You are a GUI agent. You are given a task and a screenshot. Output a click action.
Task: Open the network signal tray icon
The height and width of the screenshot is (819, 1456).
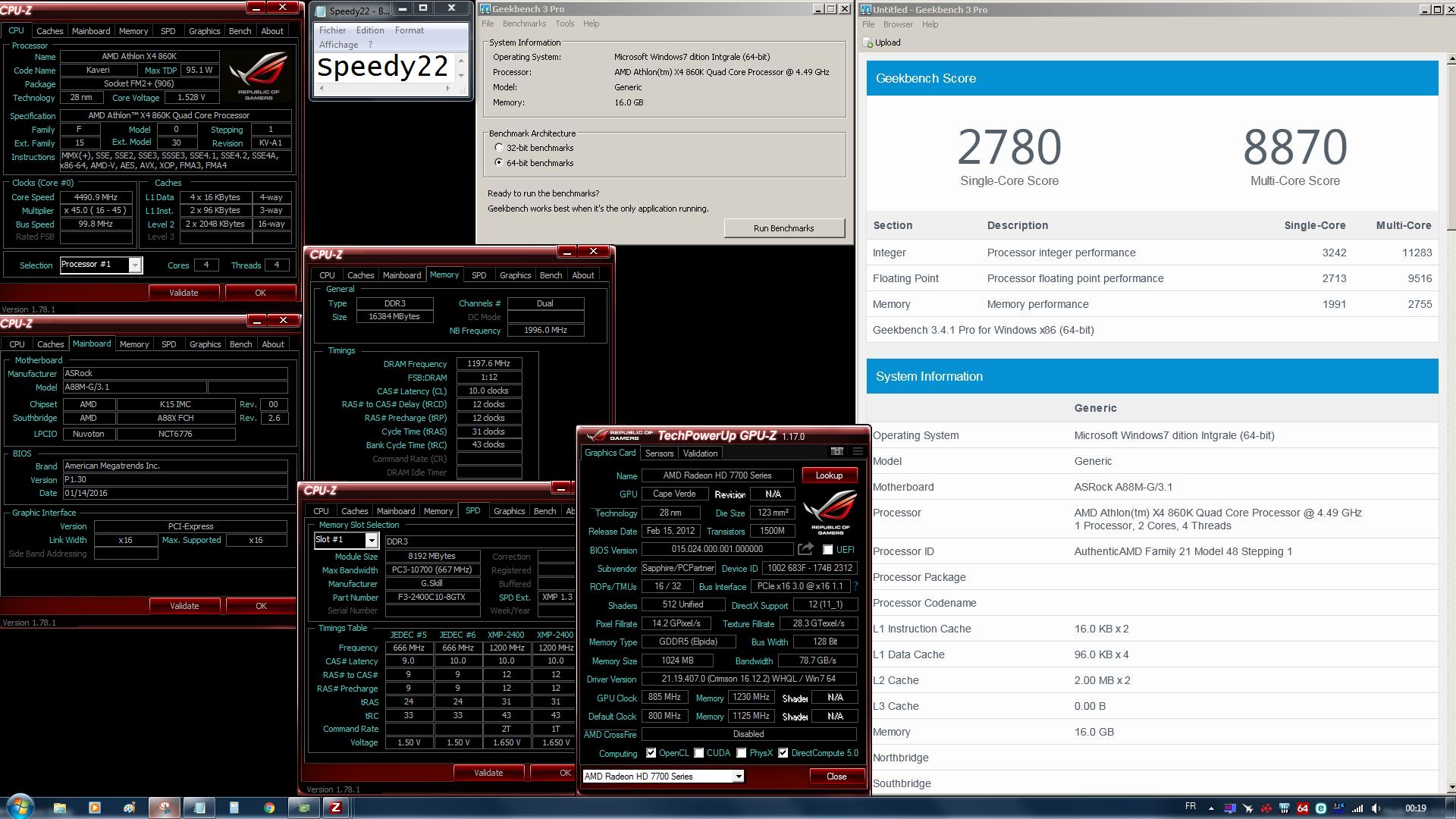1357,808
